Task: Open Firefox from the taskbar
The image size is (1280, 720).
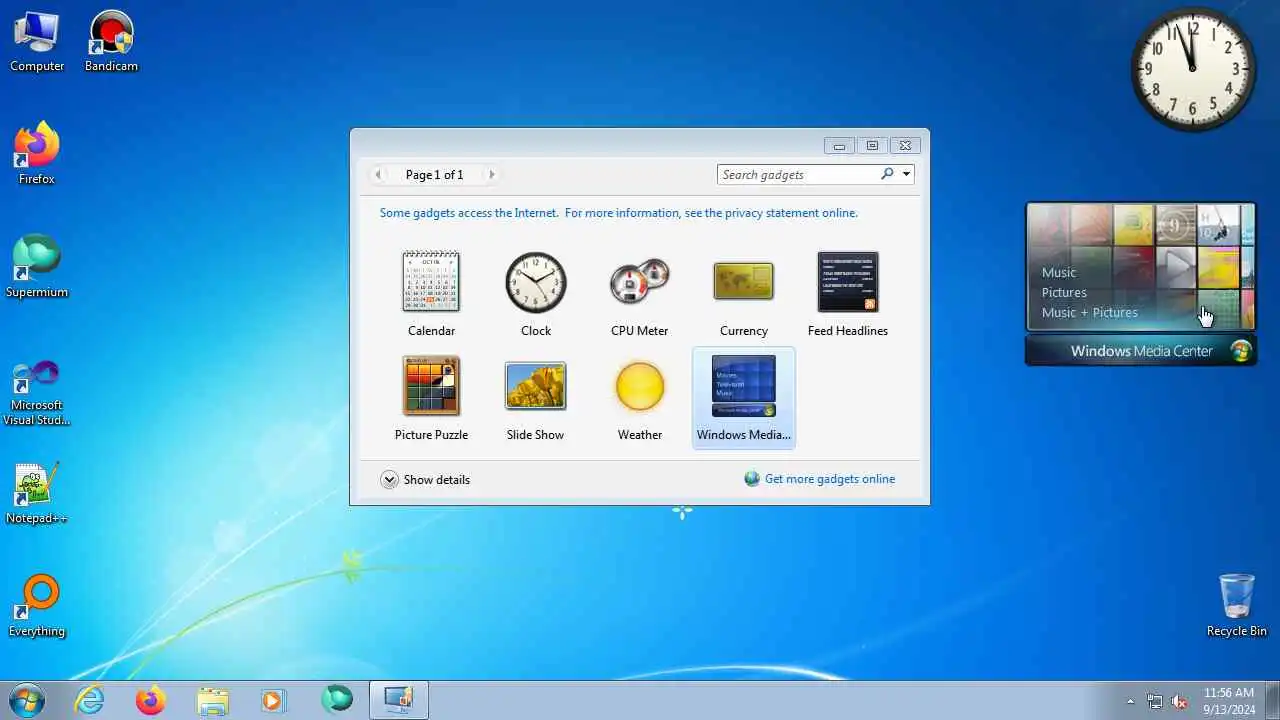Action: (x=151, y=700)
